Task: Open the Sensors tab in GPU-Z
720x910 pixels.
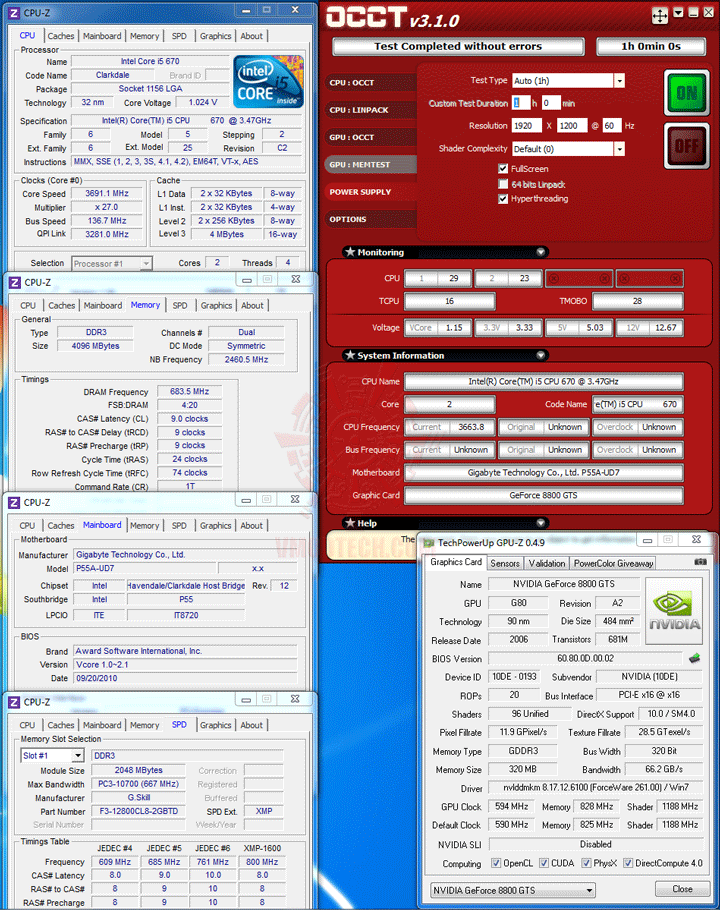Action: click(x=505, y=563)
